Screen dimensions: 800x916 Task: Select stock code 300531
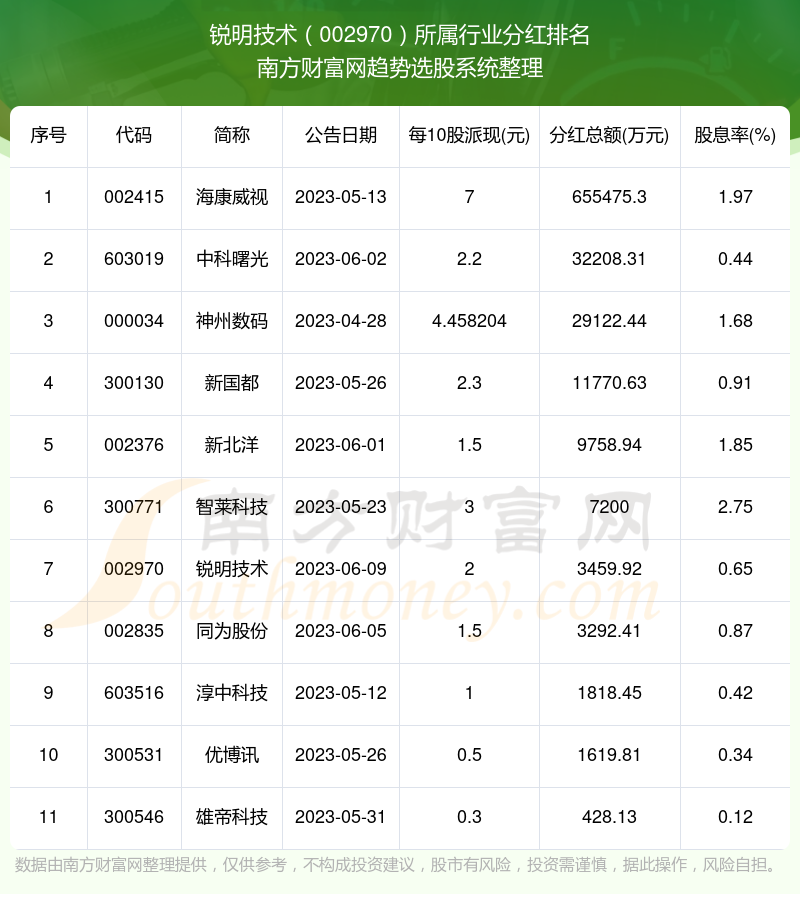click(134, 754)
